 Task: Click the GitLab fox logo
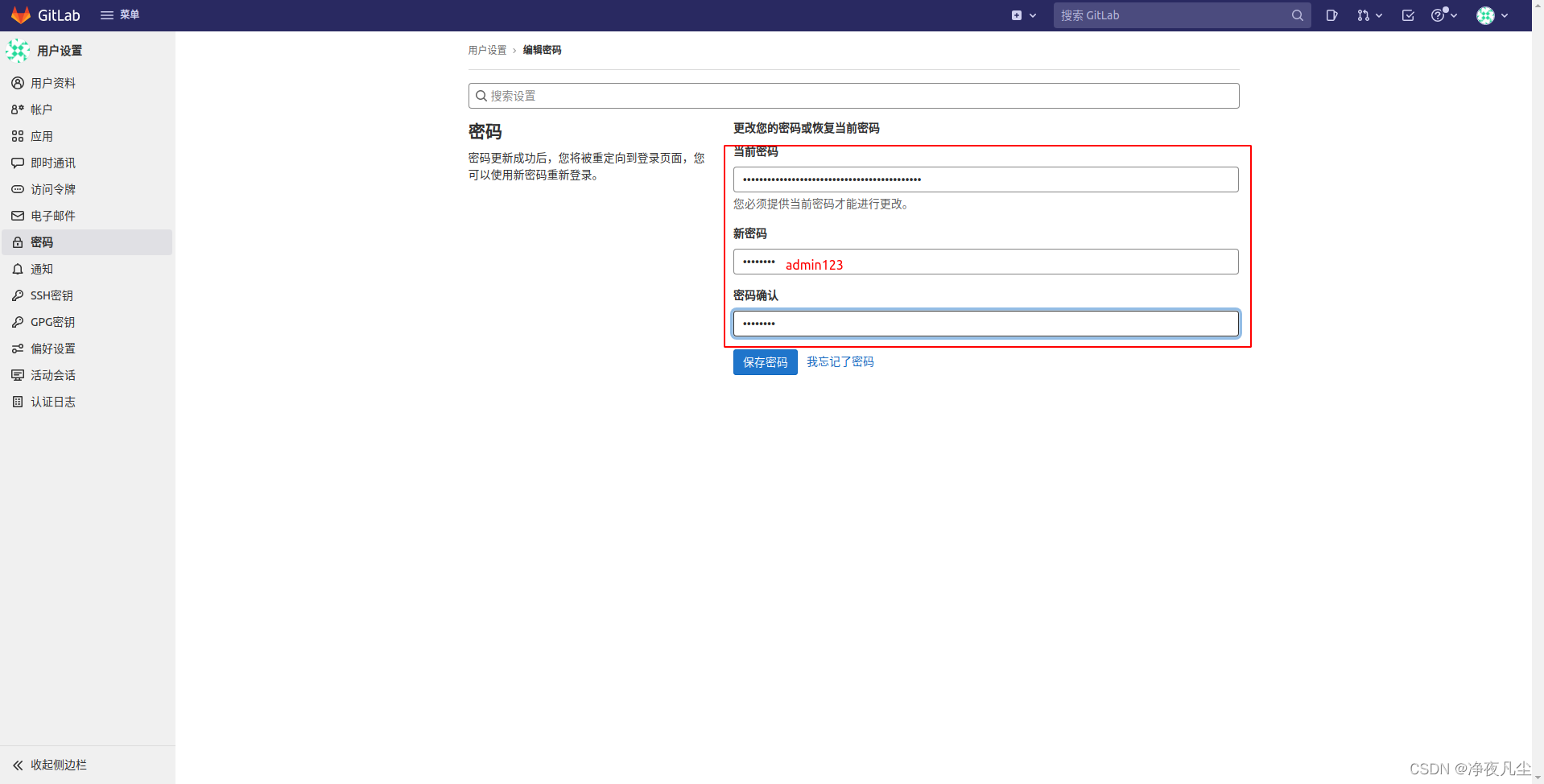(21, 15)
